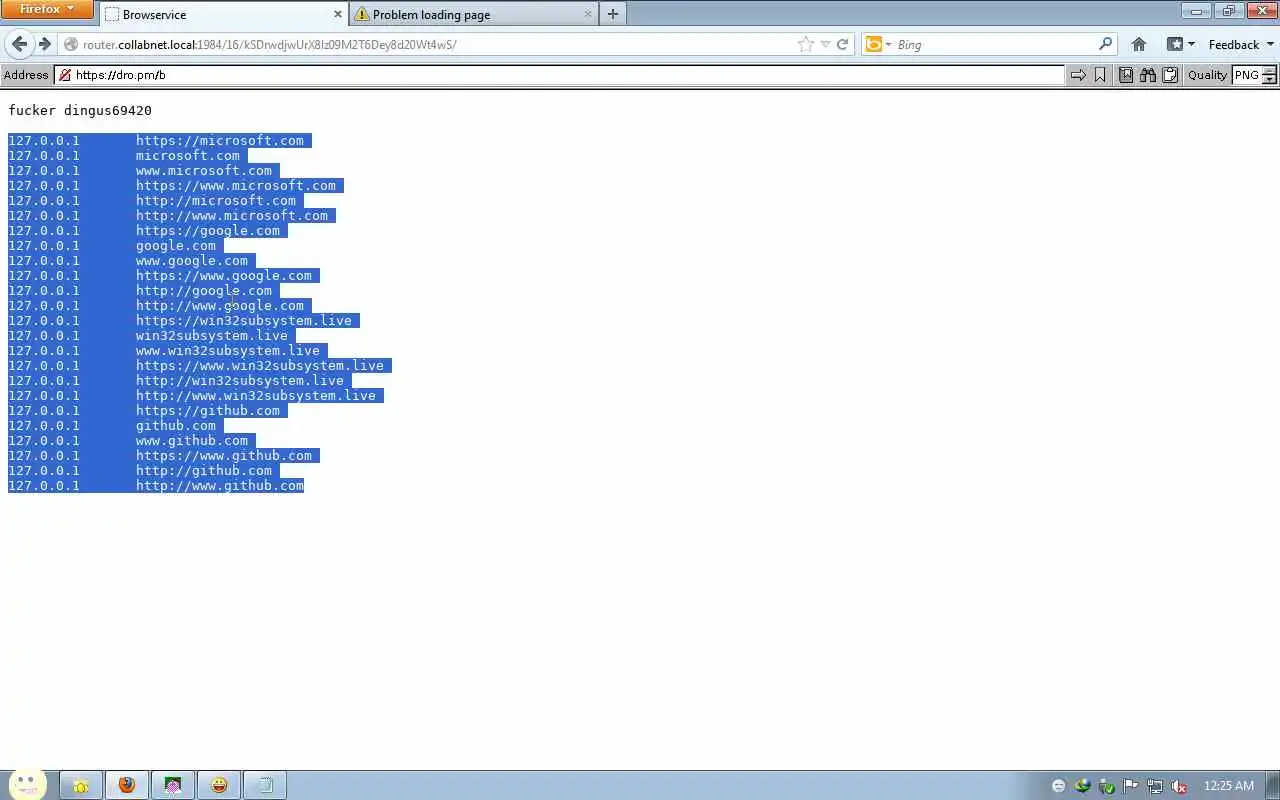Reload the page with the refresh icon
The width and height of the screenshot is (1280, 800).
point(842,44)
